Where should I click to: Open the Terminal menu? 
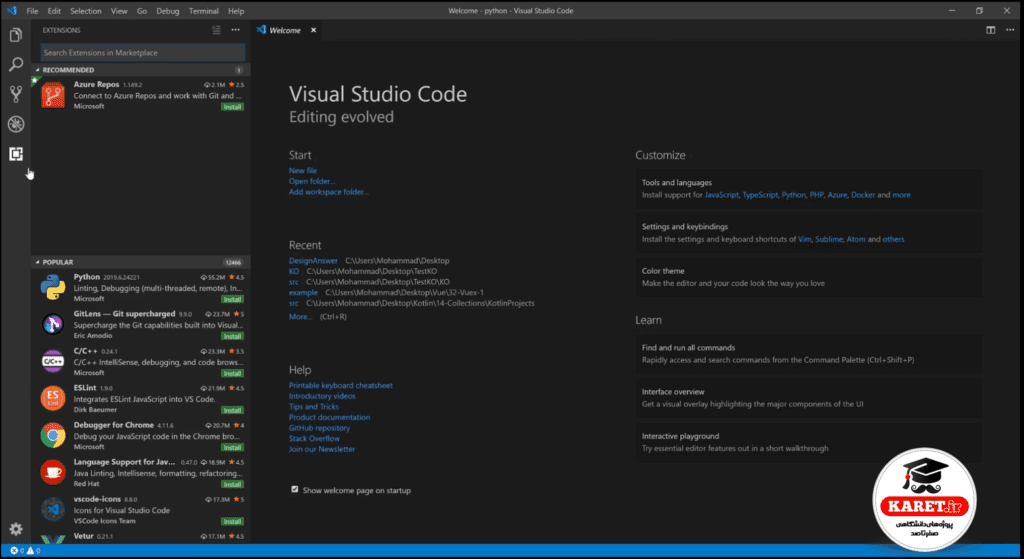click(204, 11)
